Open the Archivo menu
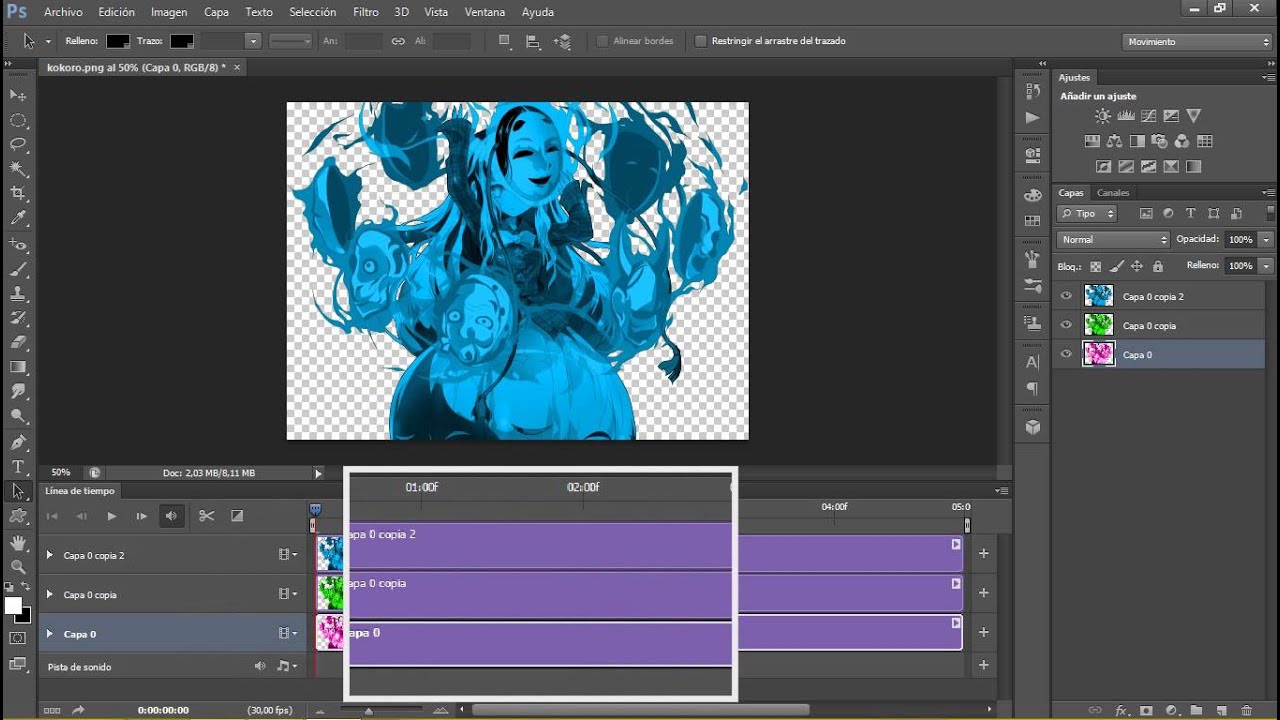Image resolution: width=1280 pixels, height=720 pixels. (63, 12)
